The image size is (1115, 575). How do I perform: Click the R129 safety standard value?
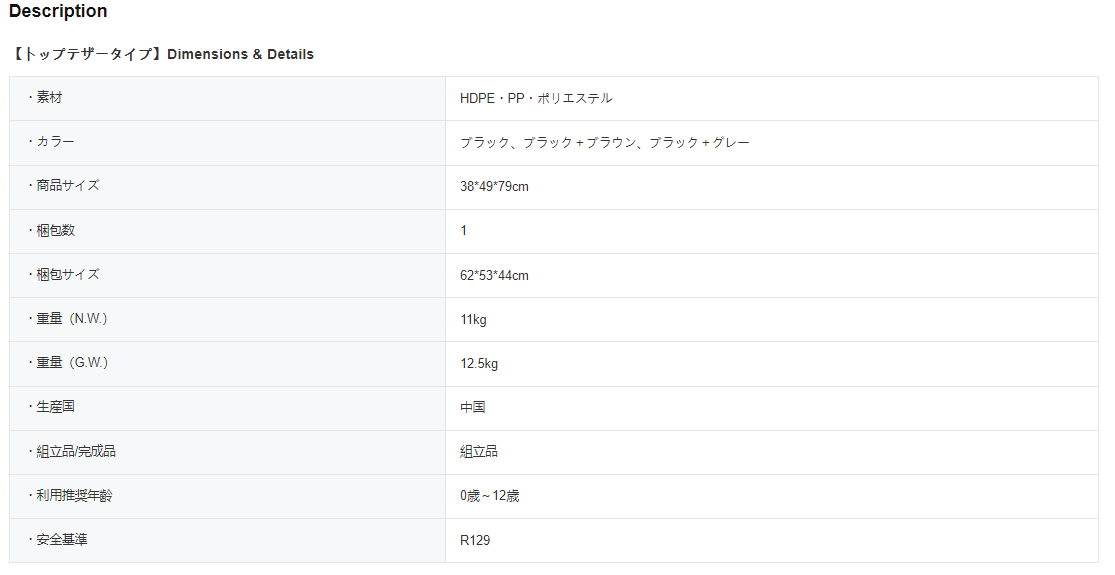tap(475, 540)
